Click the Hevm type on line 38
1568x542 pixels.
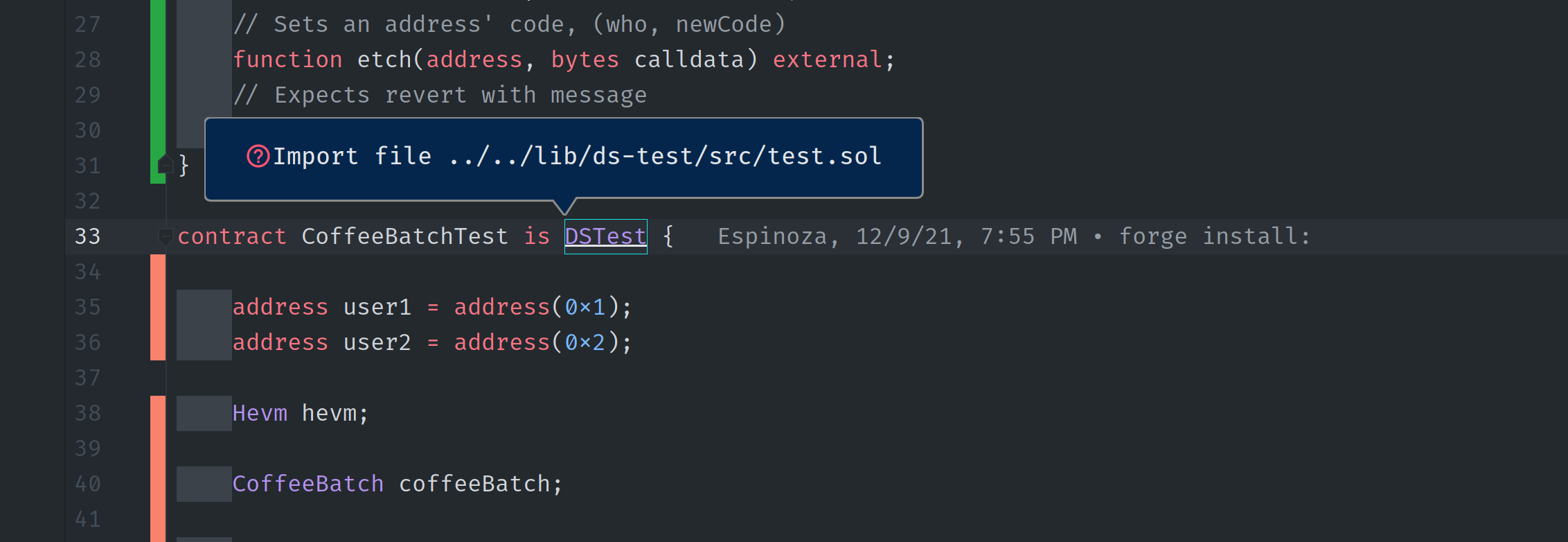(x=260, y=413)
